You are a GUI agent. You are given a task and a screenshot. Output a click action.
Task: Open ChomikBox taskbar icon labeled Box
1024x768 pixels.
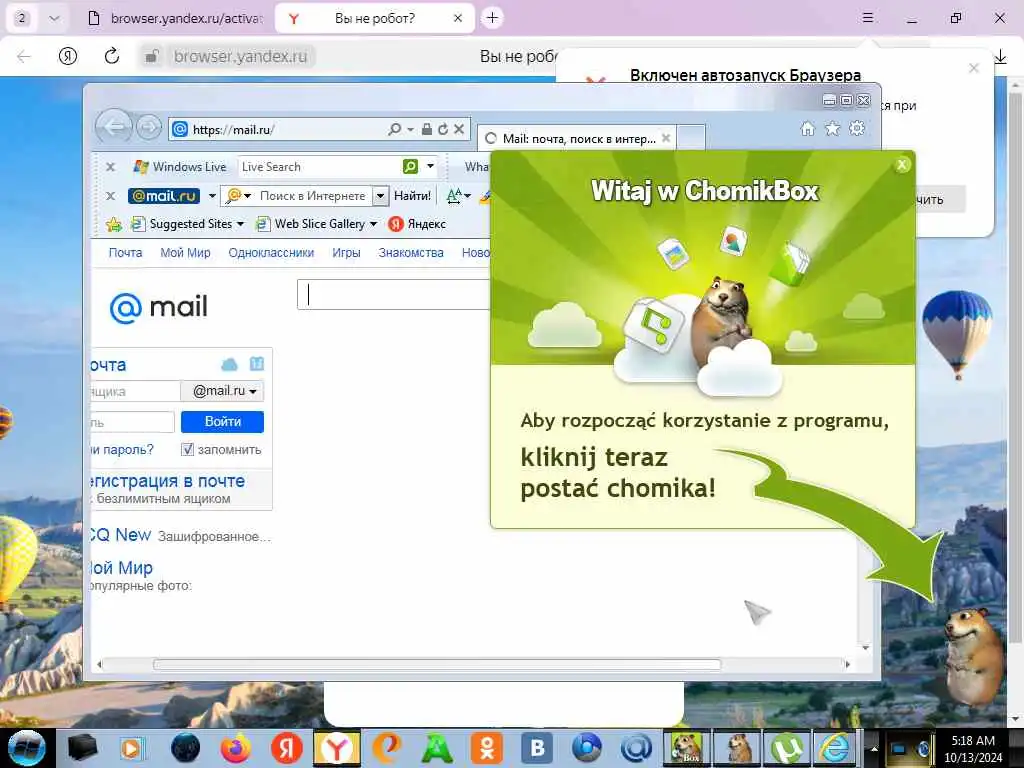686,748
